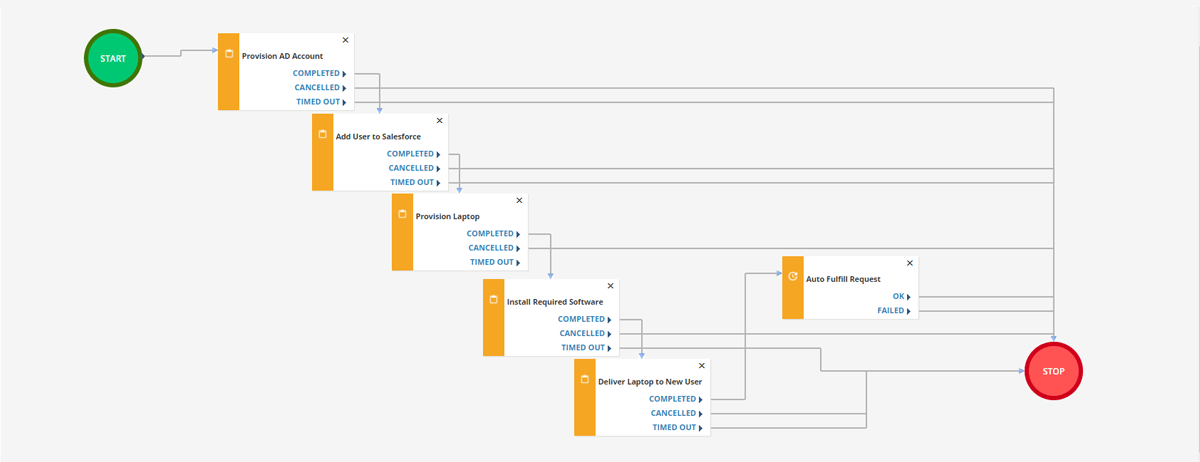Remove the Provision Laptop node
Viewport: 1200px width, 462px height.
click(519, 200)
